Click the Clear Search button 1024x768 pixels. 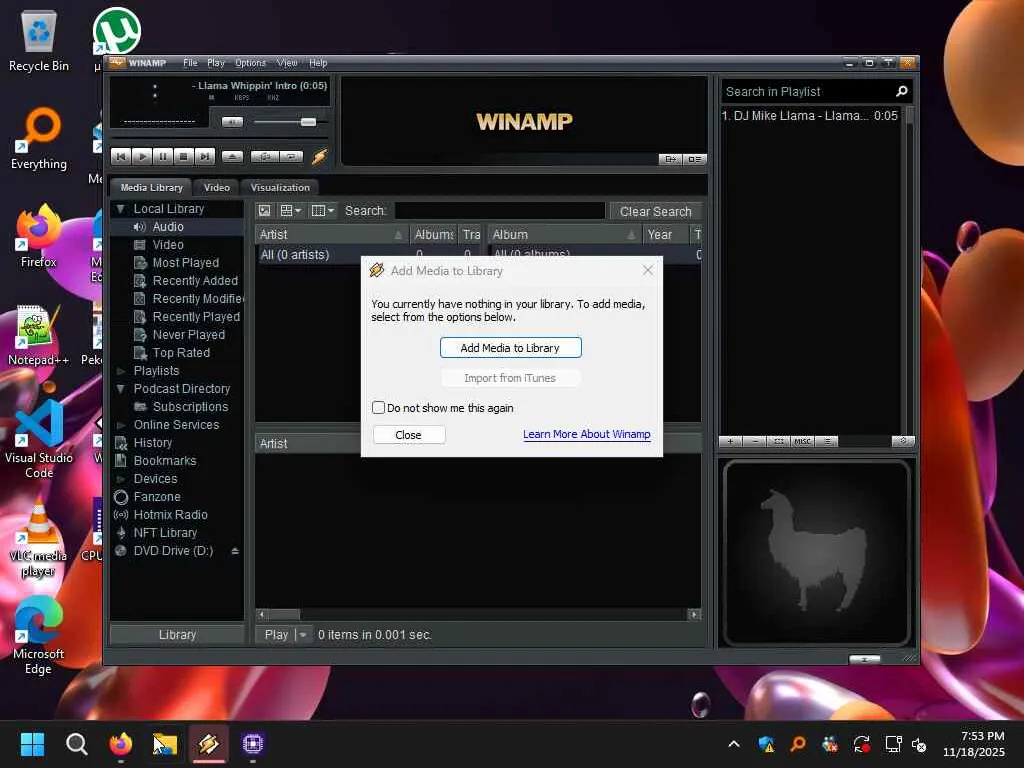tap(655, 212)
